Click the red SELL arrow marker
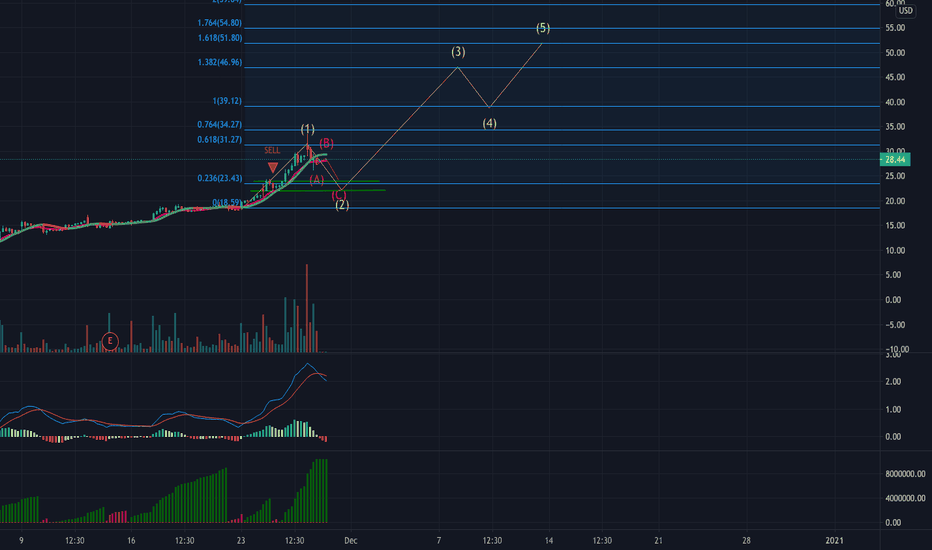Viewport: 932px width, 550px height. [273, 168]
